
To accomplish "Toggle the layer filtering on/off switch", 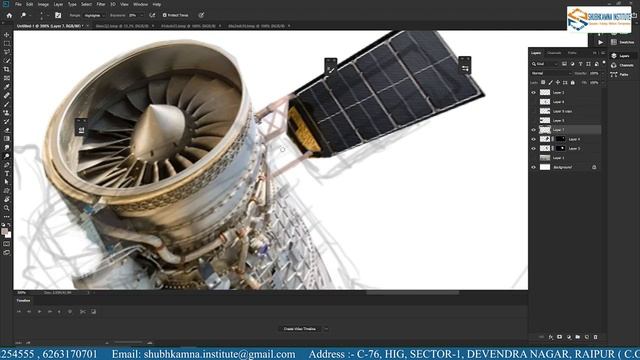I will click(604, 63).
